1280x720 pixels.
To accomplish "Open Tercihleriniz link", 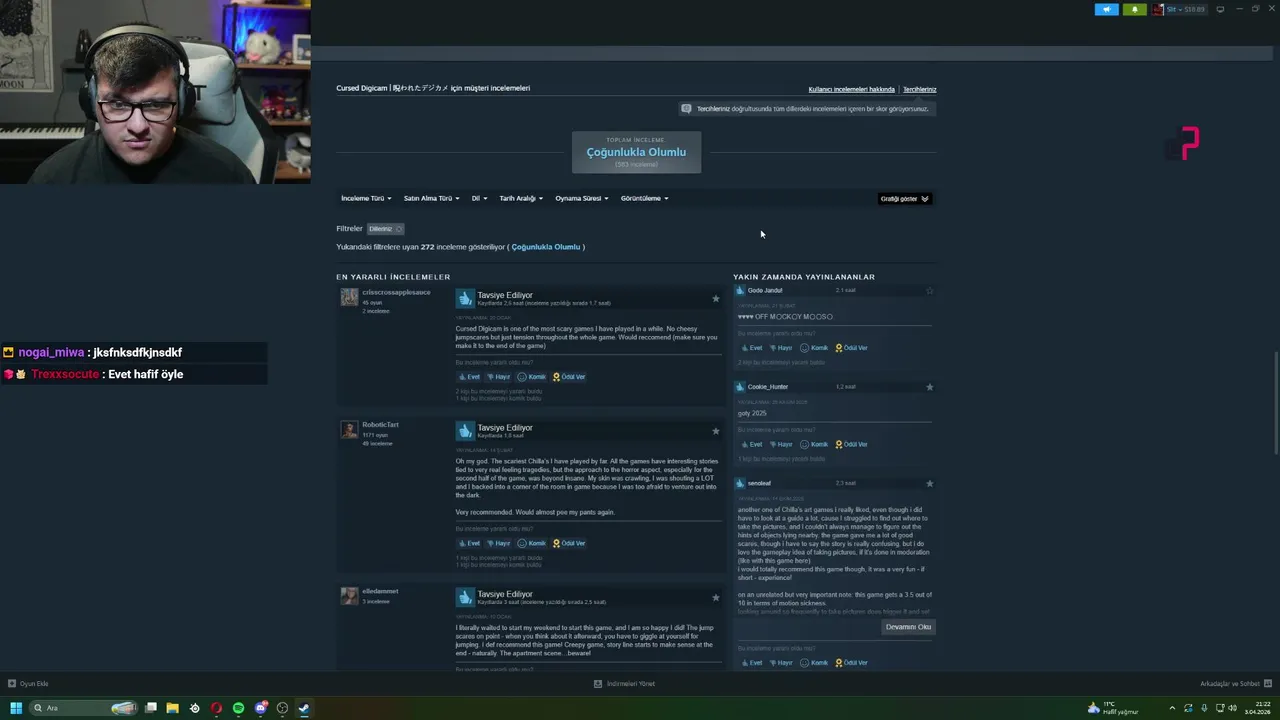I will click(x=920, y=89).
